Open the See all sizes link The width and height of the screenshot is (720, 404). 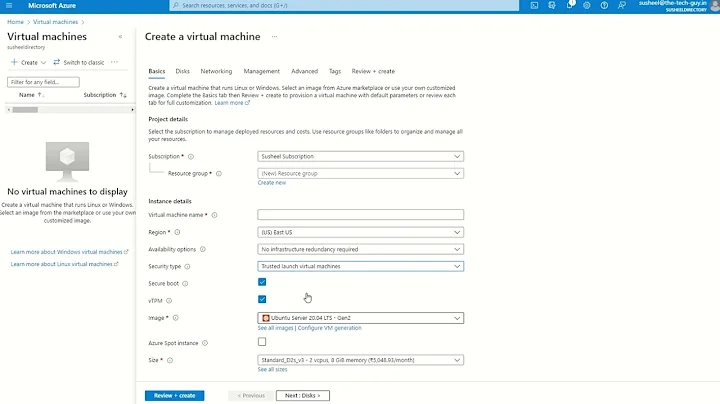click(272, 370)
